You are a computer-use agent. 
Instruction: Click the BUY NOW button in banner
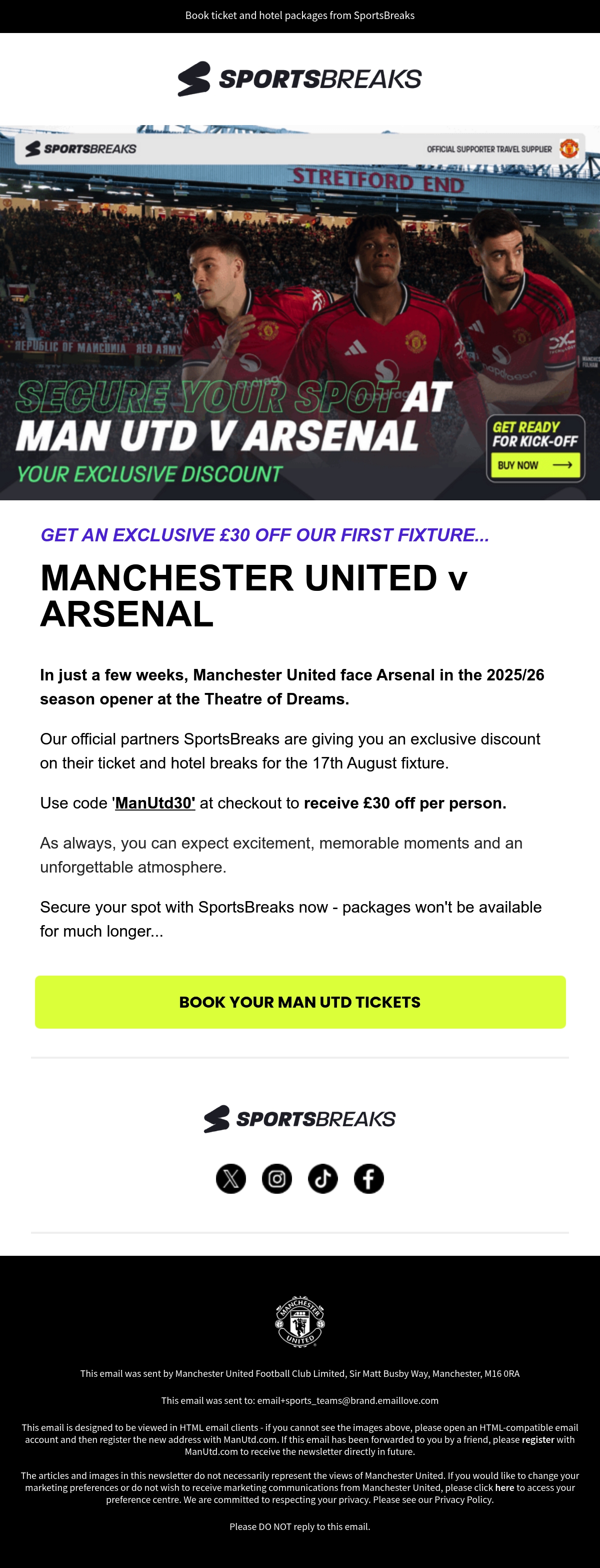point(535,465)
